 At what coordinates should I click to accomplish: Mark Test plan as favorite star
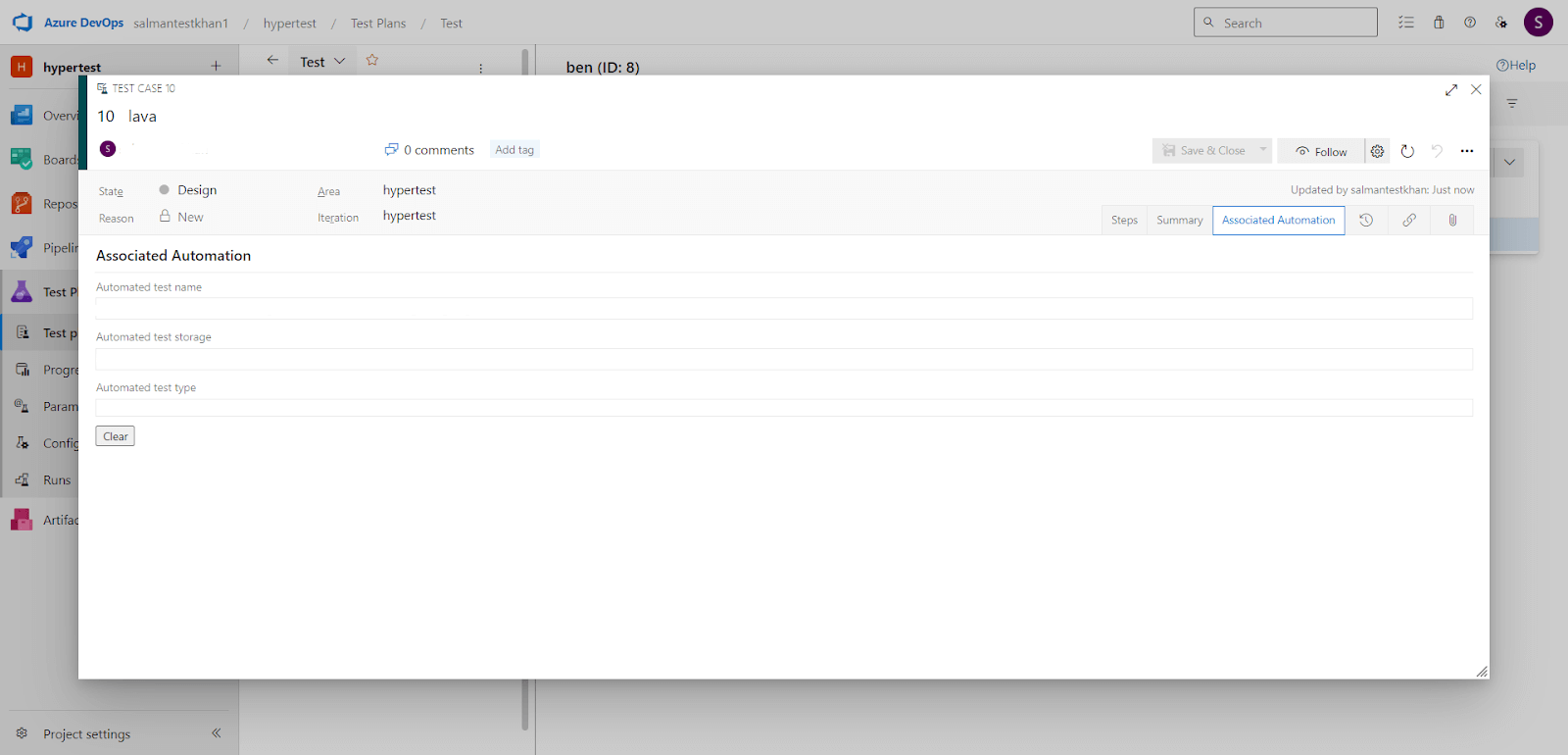(372, 61)
